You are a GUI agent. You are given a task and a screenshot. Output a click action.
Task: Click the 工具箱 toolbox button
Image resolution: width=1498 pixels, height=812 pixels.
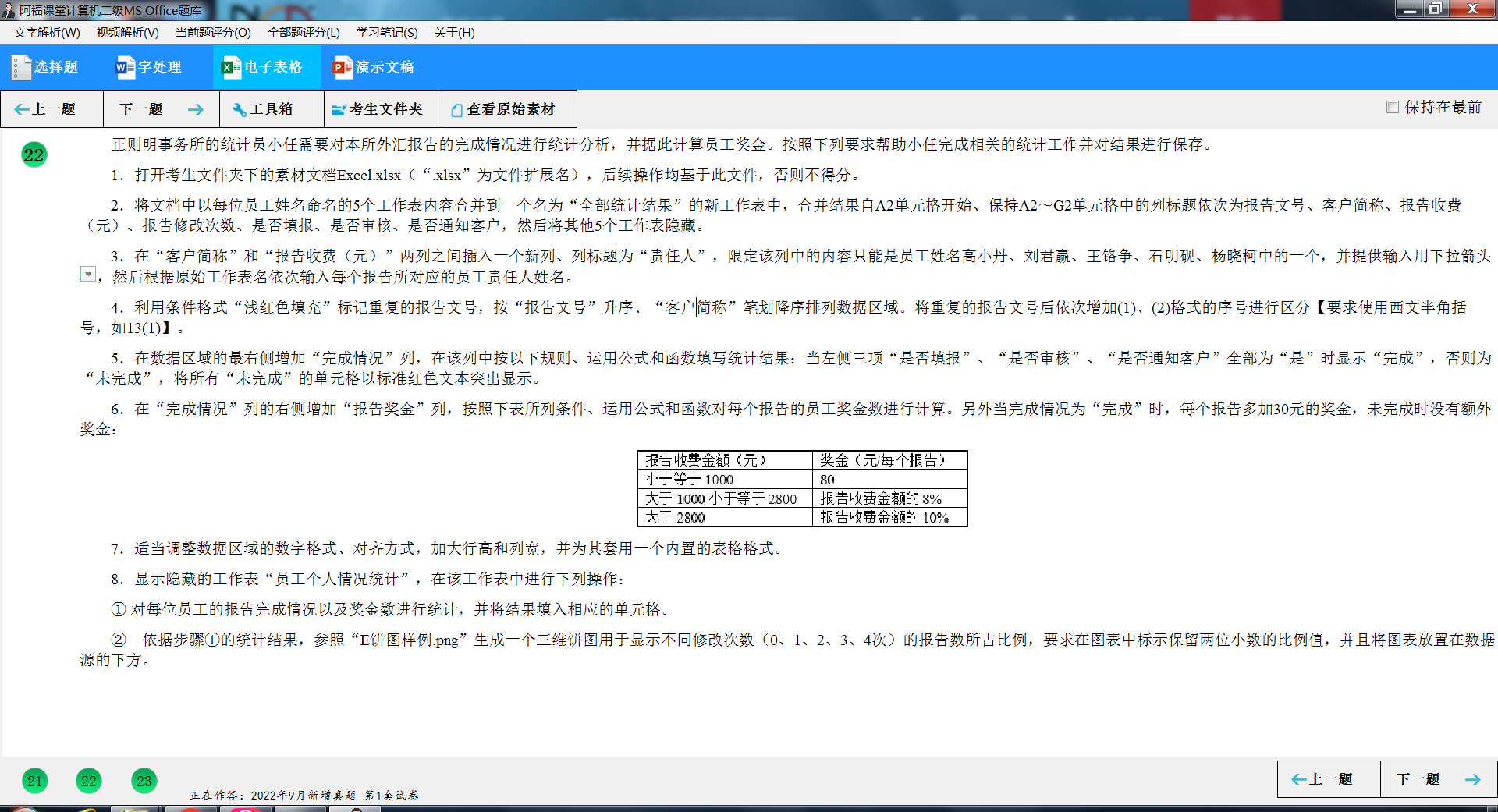pyautogui.click(x=263, y=109)
